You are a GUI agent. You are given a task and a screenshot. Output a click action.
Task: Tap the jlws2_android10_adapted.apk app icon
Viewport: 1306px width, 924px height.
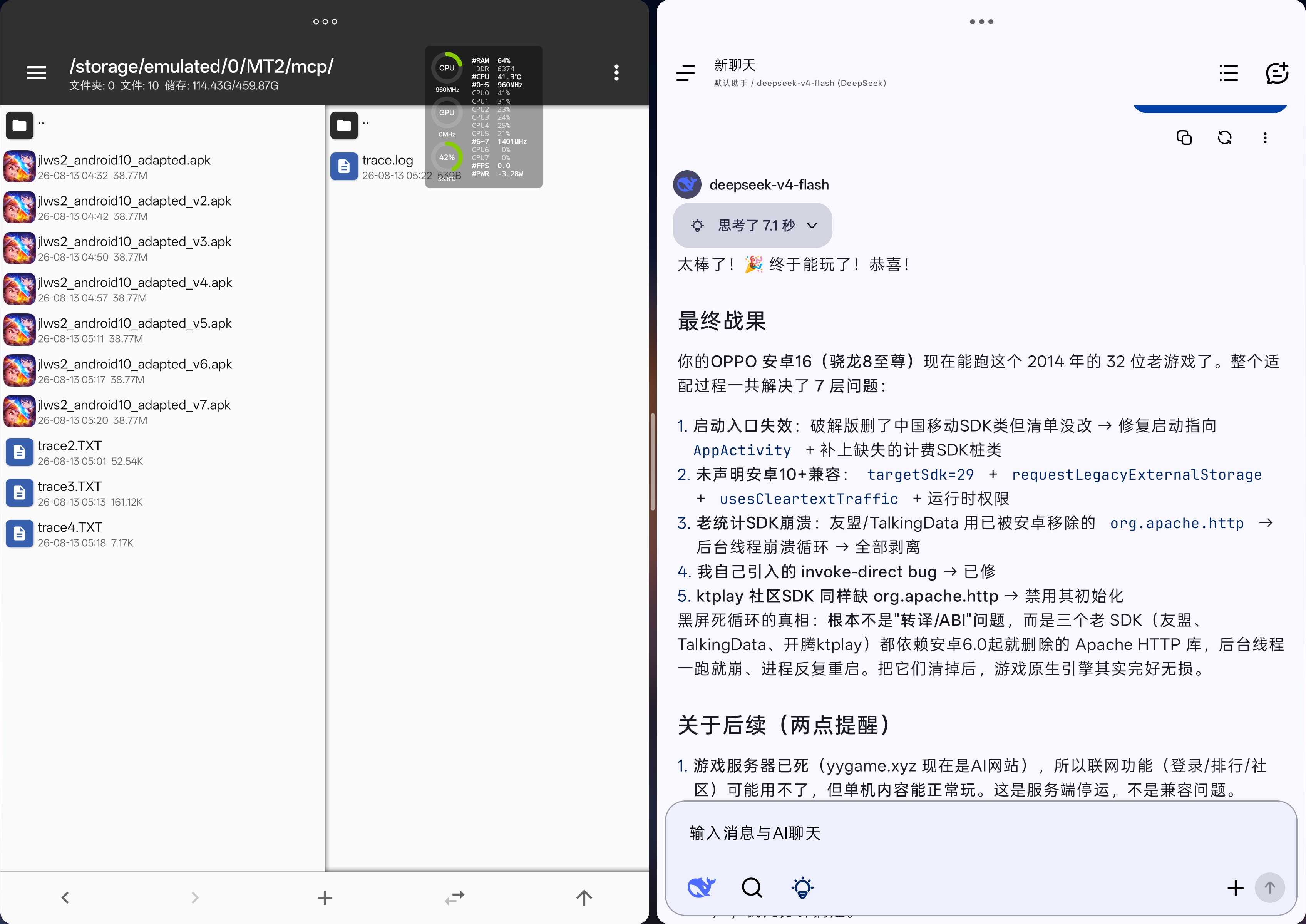tap(20, 167)
